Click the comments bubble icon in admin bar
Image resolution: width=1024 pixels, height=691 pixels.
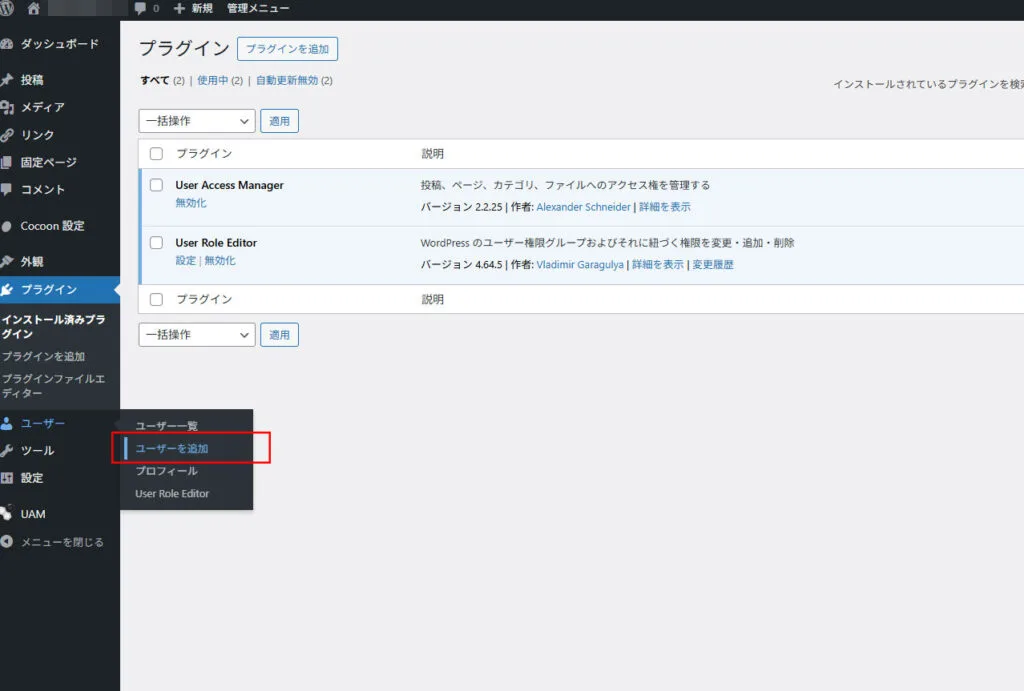140,9
